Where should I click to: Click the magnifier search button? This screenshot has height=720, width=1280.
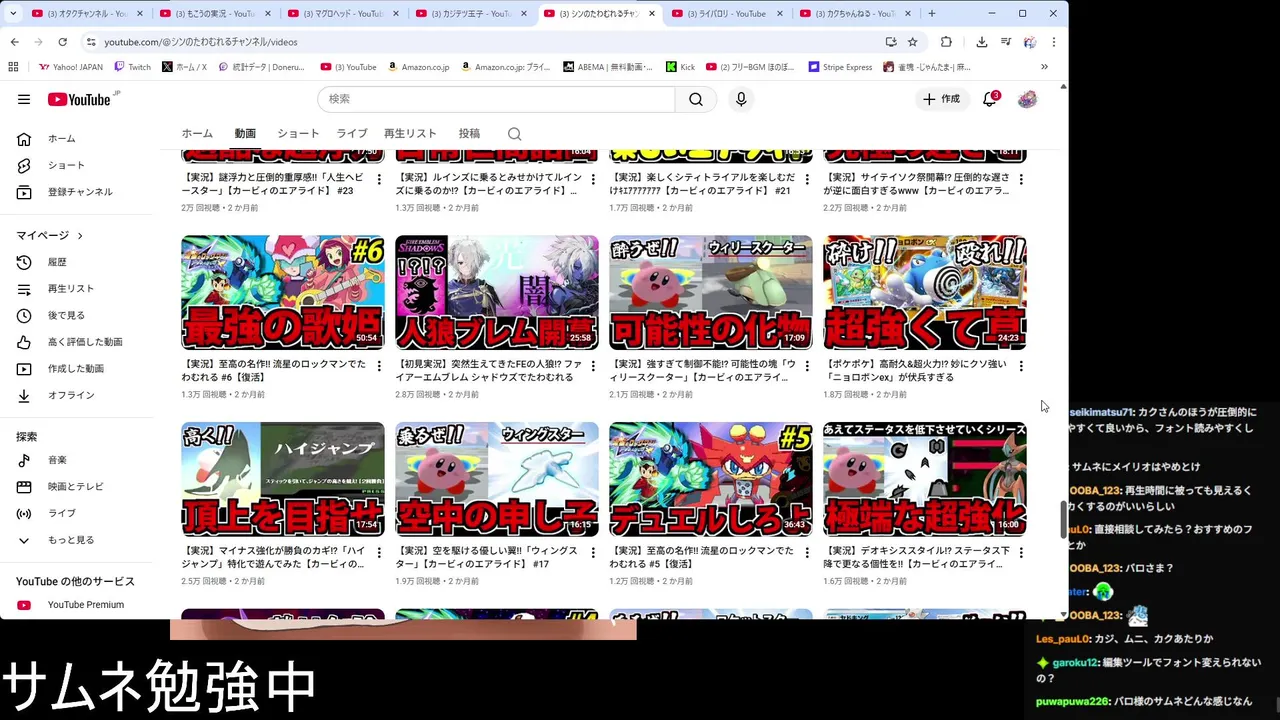click(696, 99)
